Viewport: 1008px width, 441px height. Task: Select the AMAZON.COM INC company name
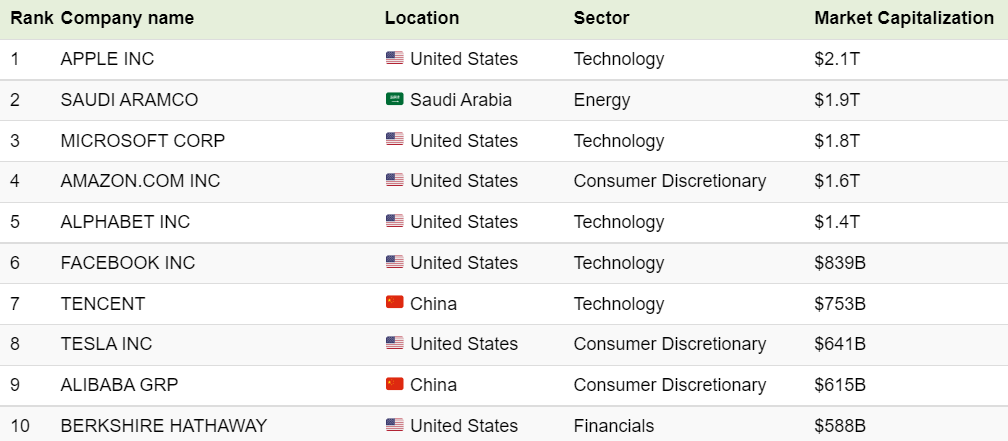140,181
